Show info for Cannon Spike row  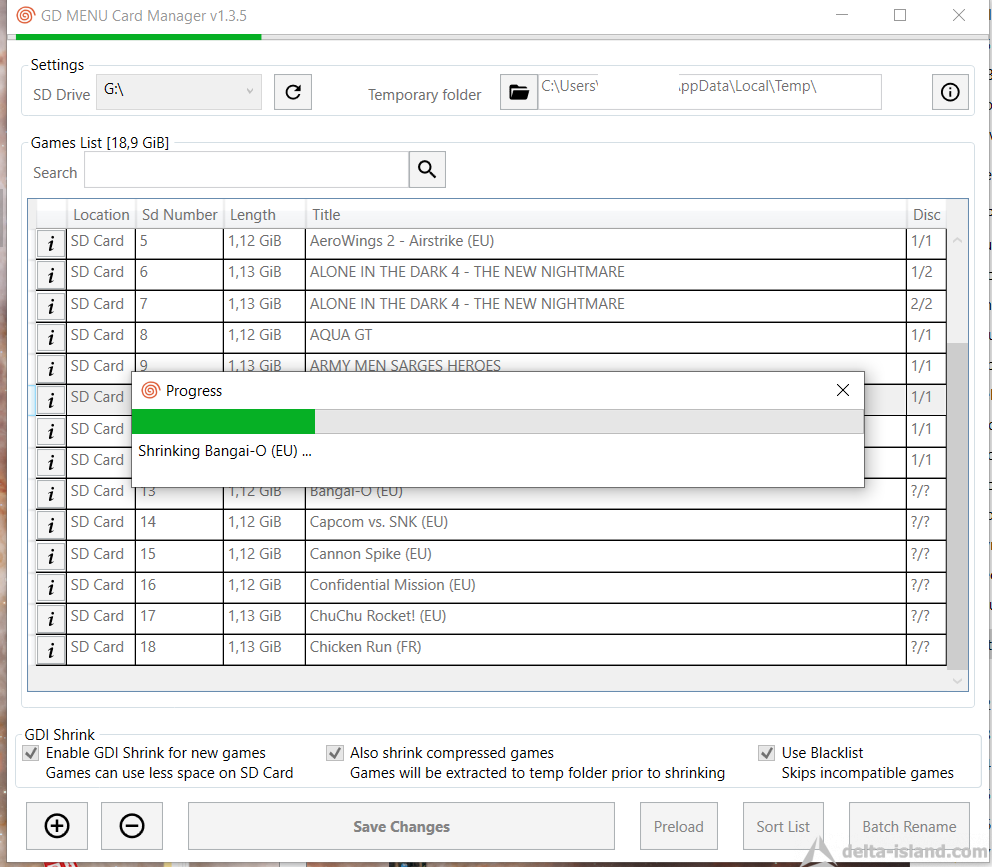(51, 556)
